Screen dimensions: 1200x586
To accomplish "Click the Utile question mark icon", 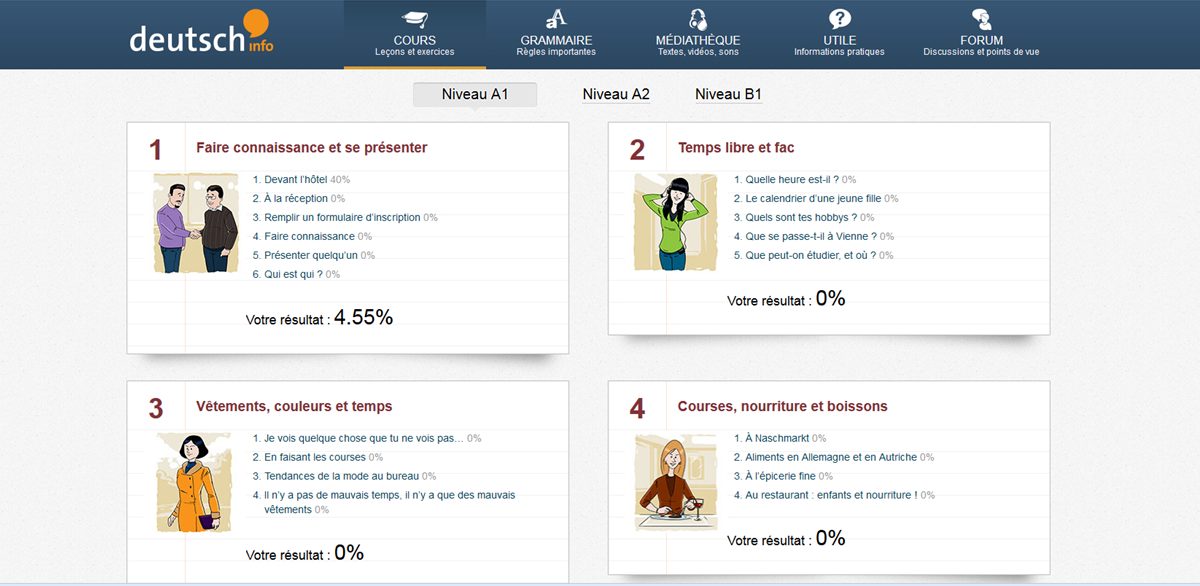I will (840, 18).
